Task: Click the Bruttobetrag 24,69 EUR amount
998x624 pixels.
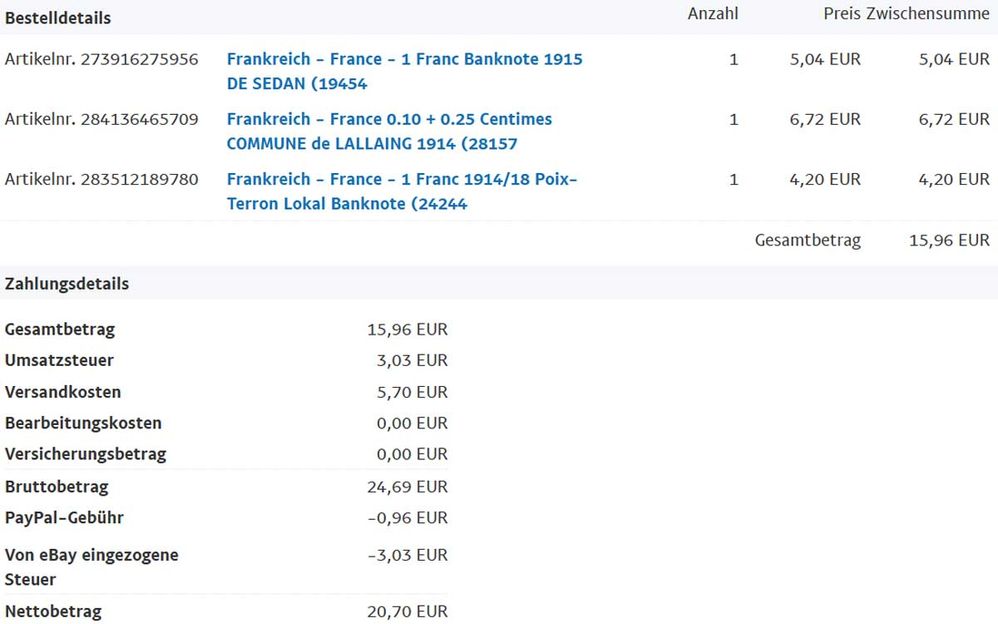Action: point(407,488)
